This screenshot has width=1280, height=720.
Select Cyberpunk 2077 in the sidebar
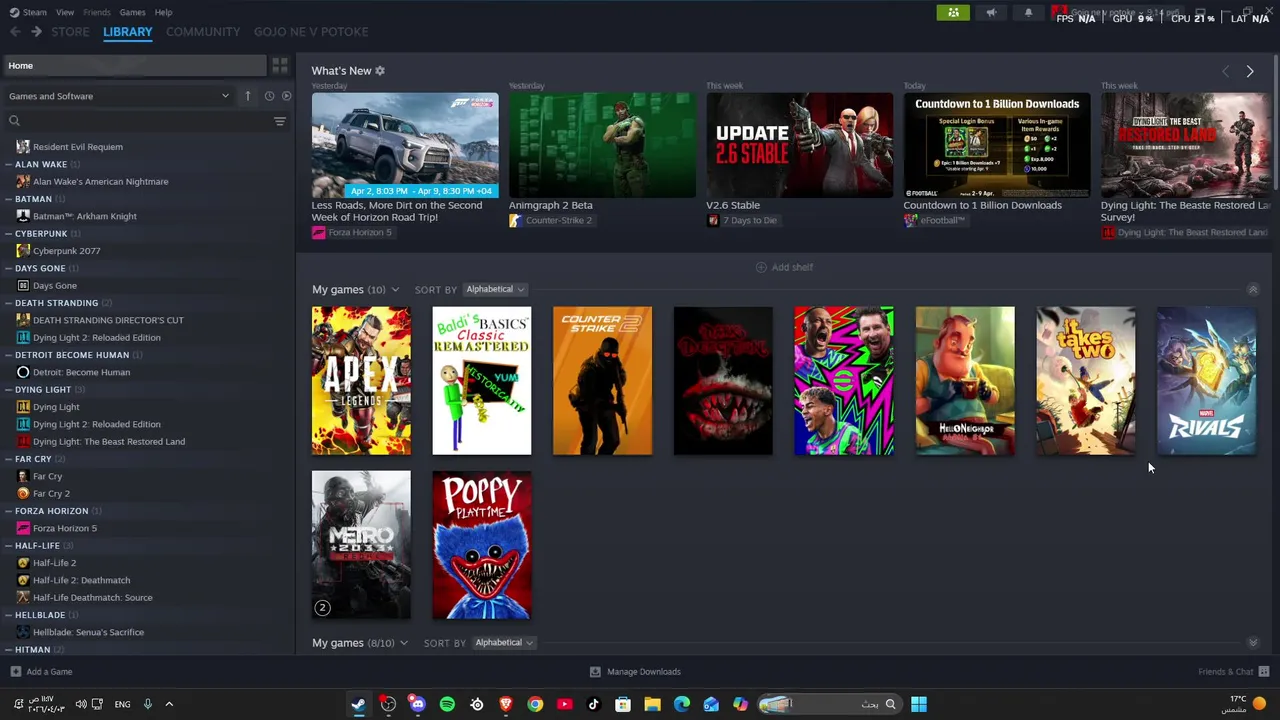tap(66, 251)
